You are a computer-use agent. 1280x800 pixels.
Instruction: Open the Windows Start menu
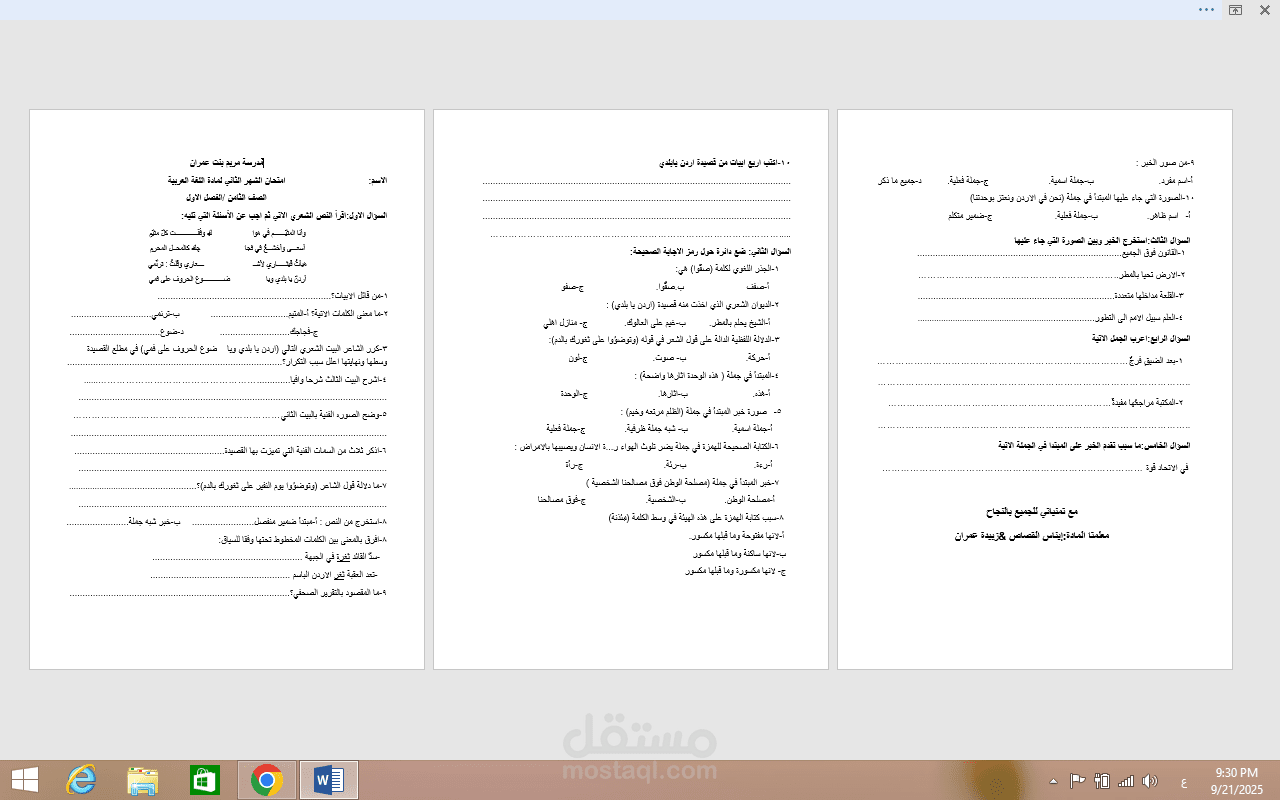pyautogui.click(x=25, y=780)
